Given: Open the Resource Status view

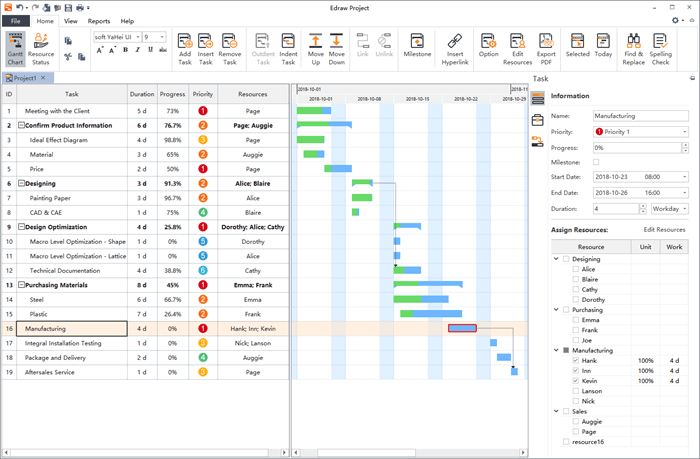Looking at the screenshot, I should [41, 49].
